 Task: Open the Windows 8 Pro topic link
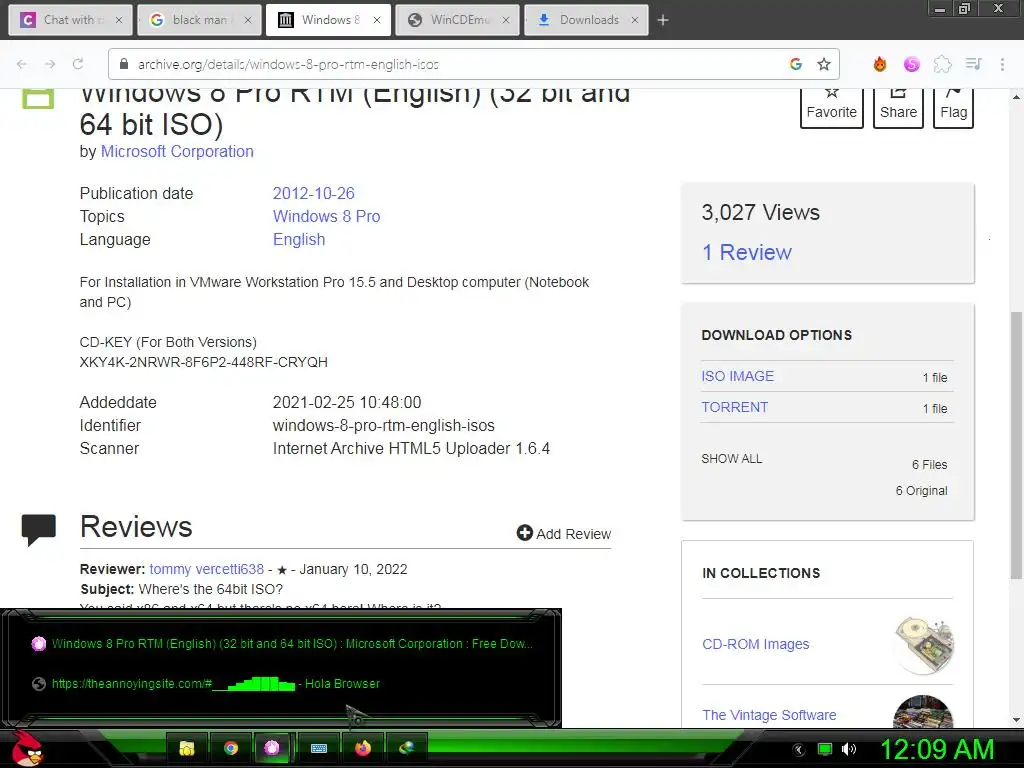pos(327,216)
